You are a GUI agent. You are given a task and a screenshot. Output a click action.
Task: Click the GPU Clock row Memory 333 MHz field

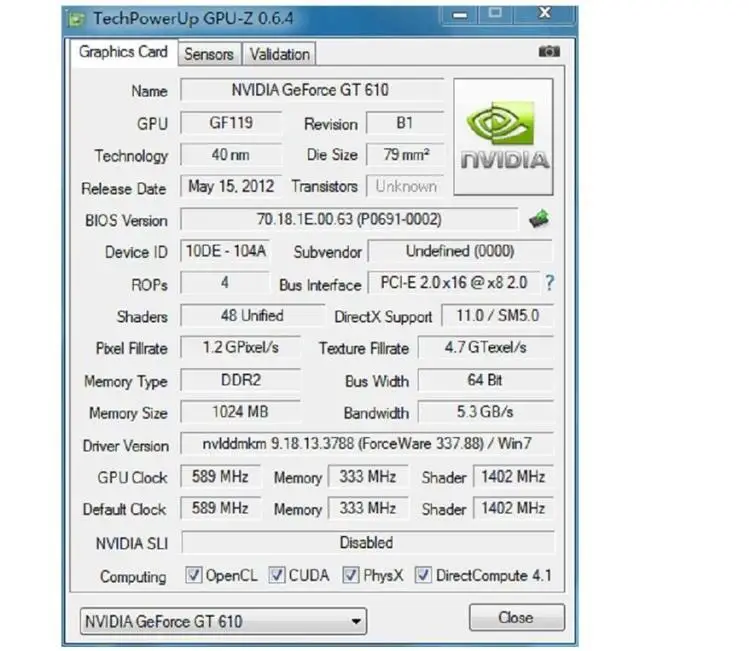[368, 476]
